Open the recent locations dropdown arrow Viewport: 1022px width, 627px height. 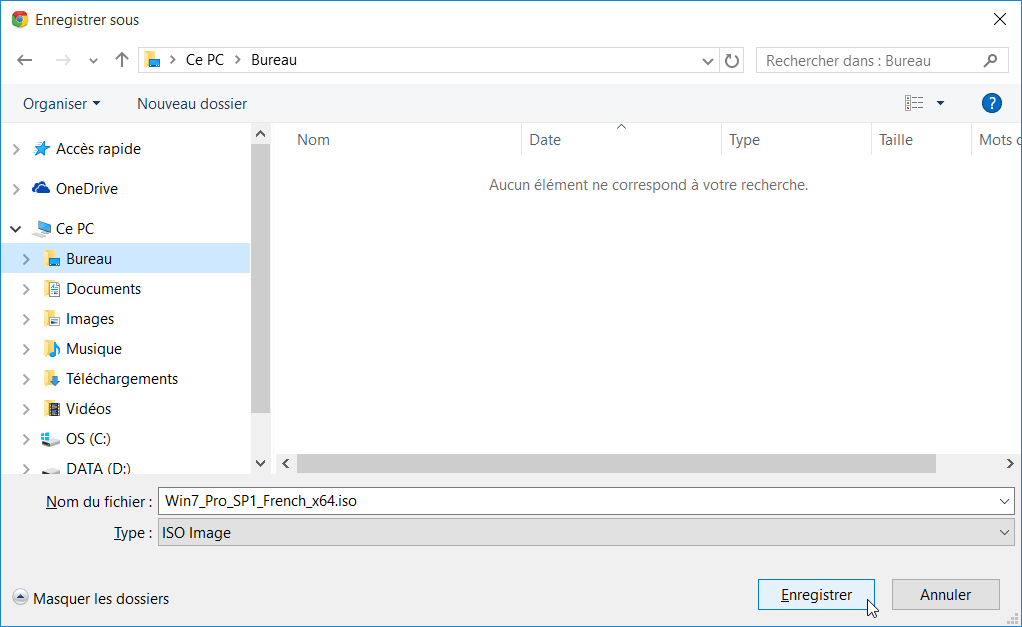[93, 61]
